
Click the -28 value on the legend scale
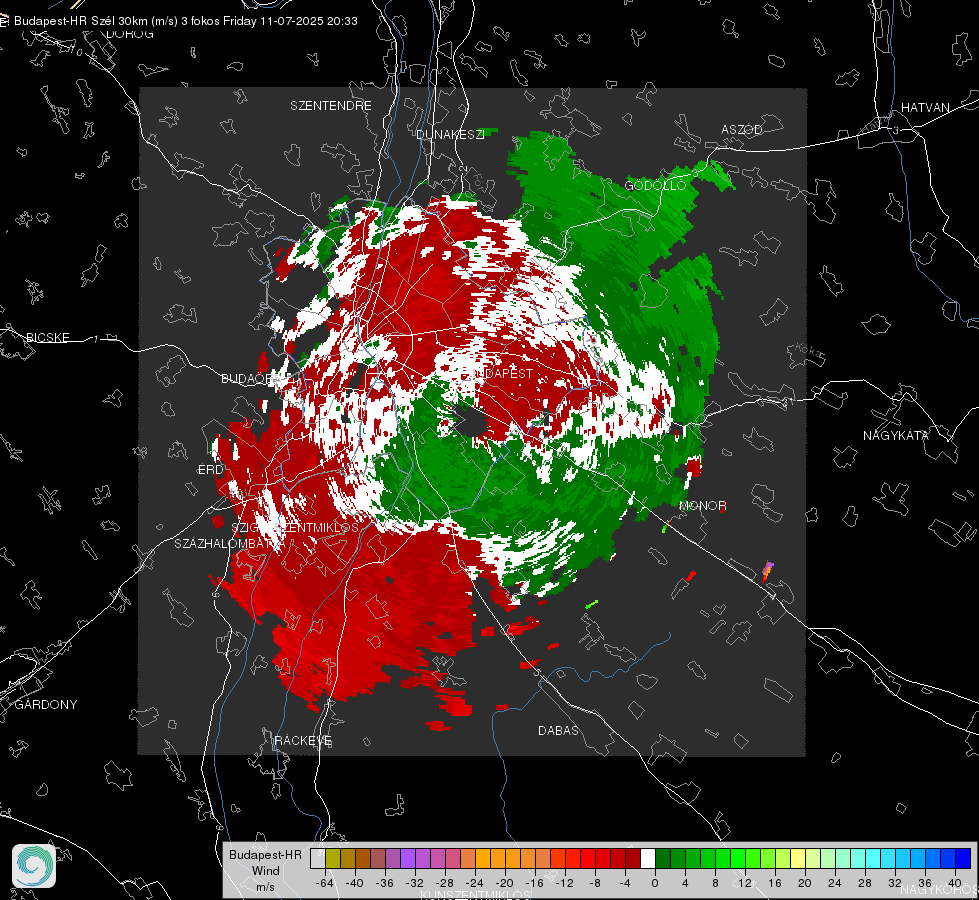(x=445, y=883)
